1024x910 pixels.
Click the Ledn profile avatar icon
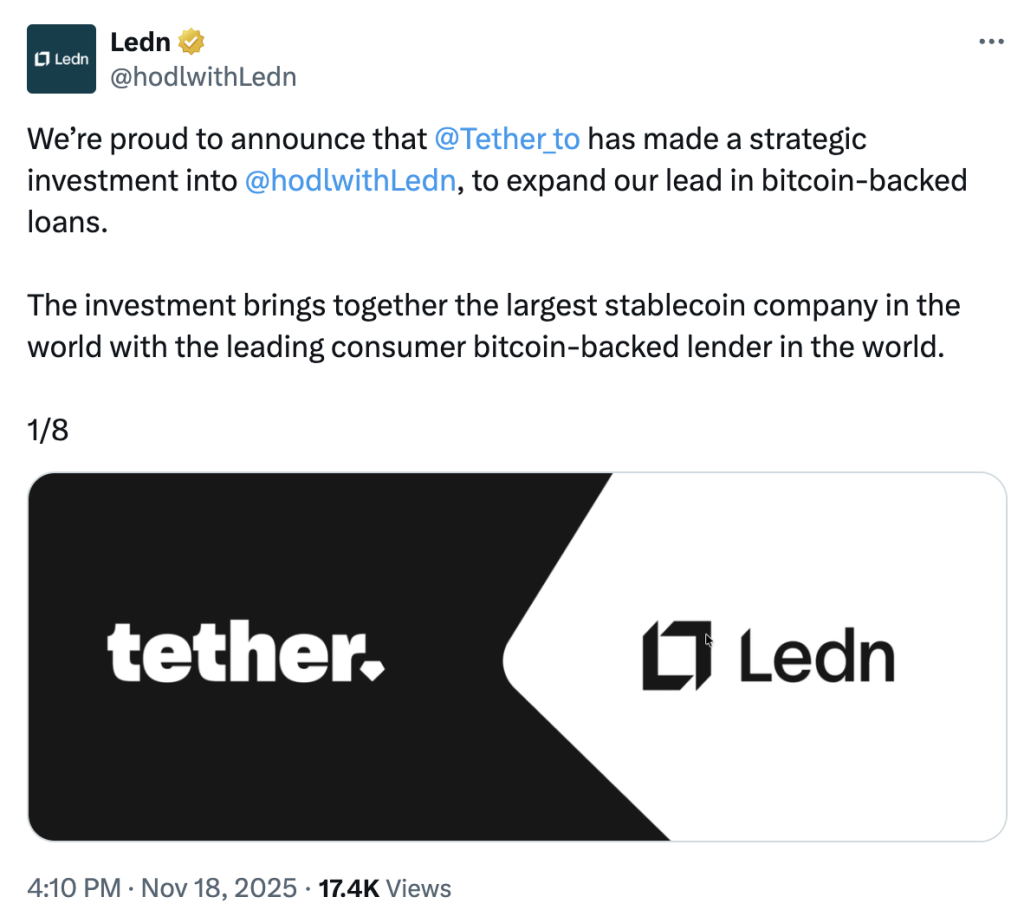(61, 58)
